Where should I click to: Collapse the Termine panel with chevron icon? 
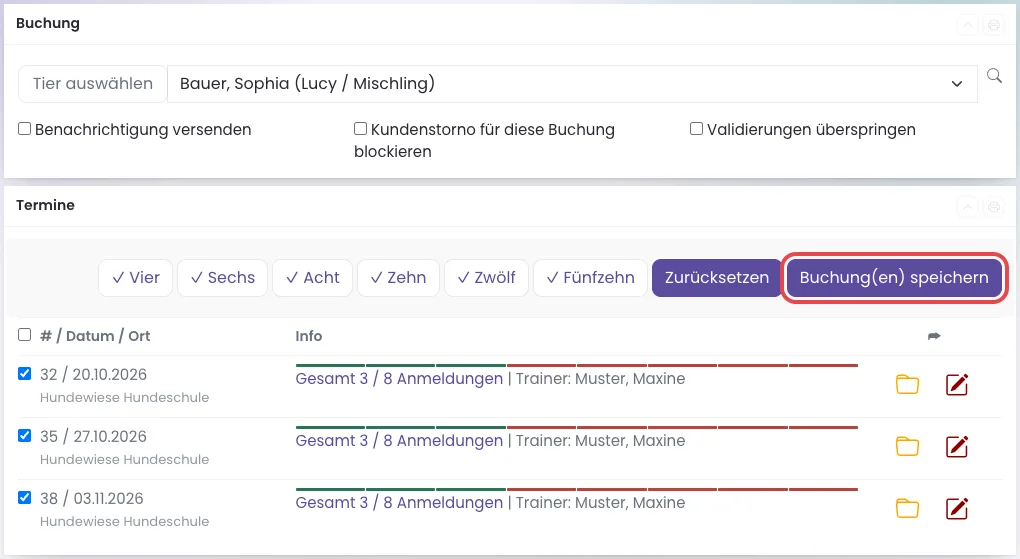tap(968, 207)
